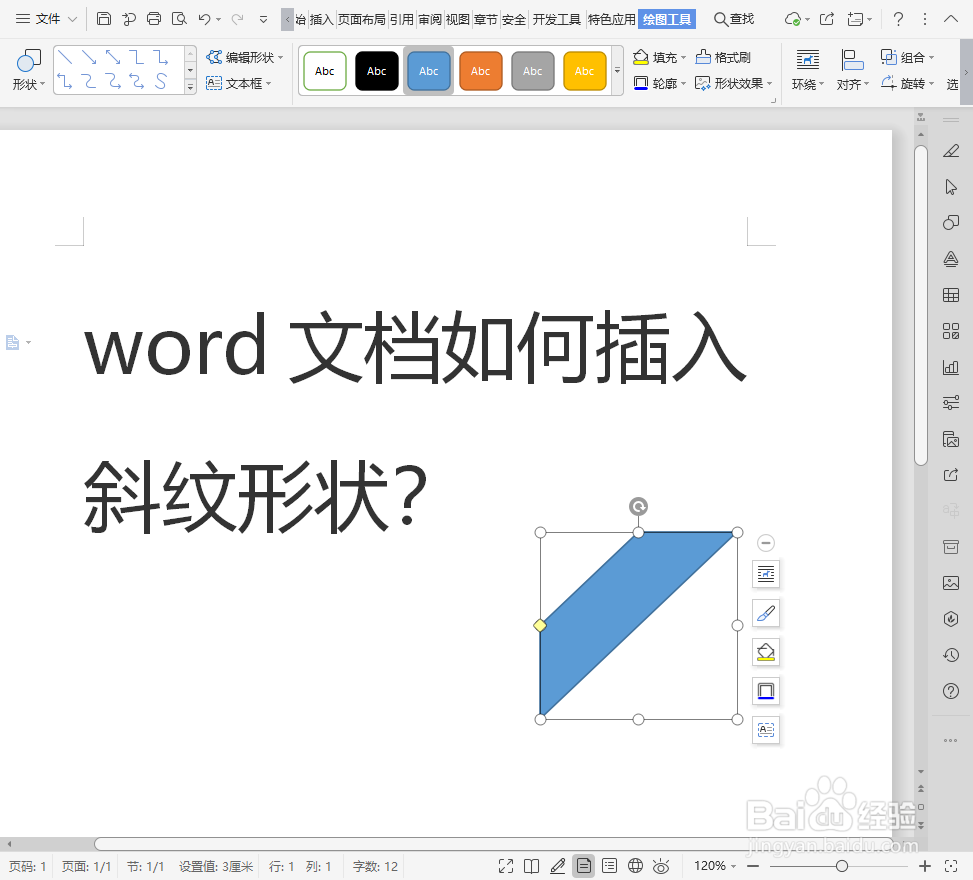Click the vertical scrollbar thumb

921,305
